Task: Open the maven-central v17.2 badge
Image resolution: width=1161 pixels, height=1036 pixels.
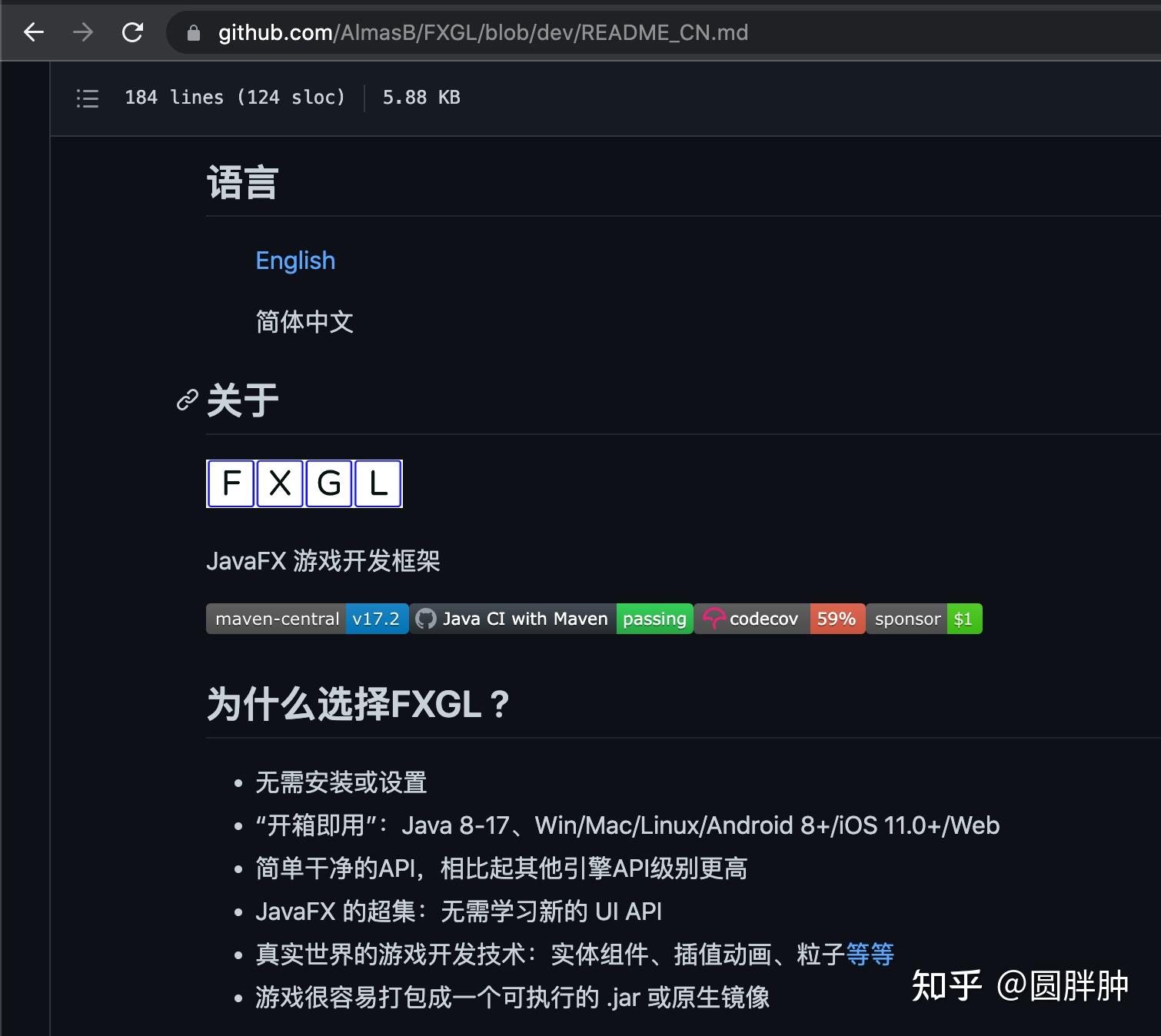Action: click(306, 618)
